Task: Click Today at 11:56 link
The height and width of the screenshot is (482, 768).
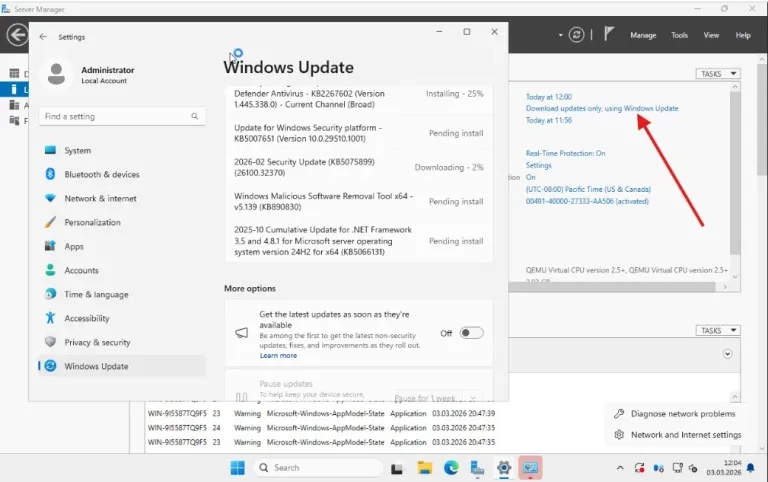Action: 549,120
